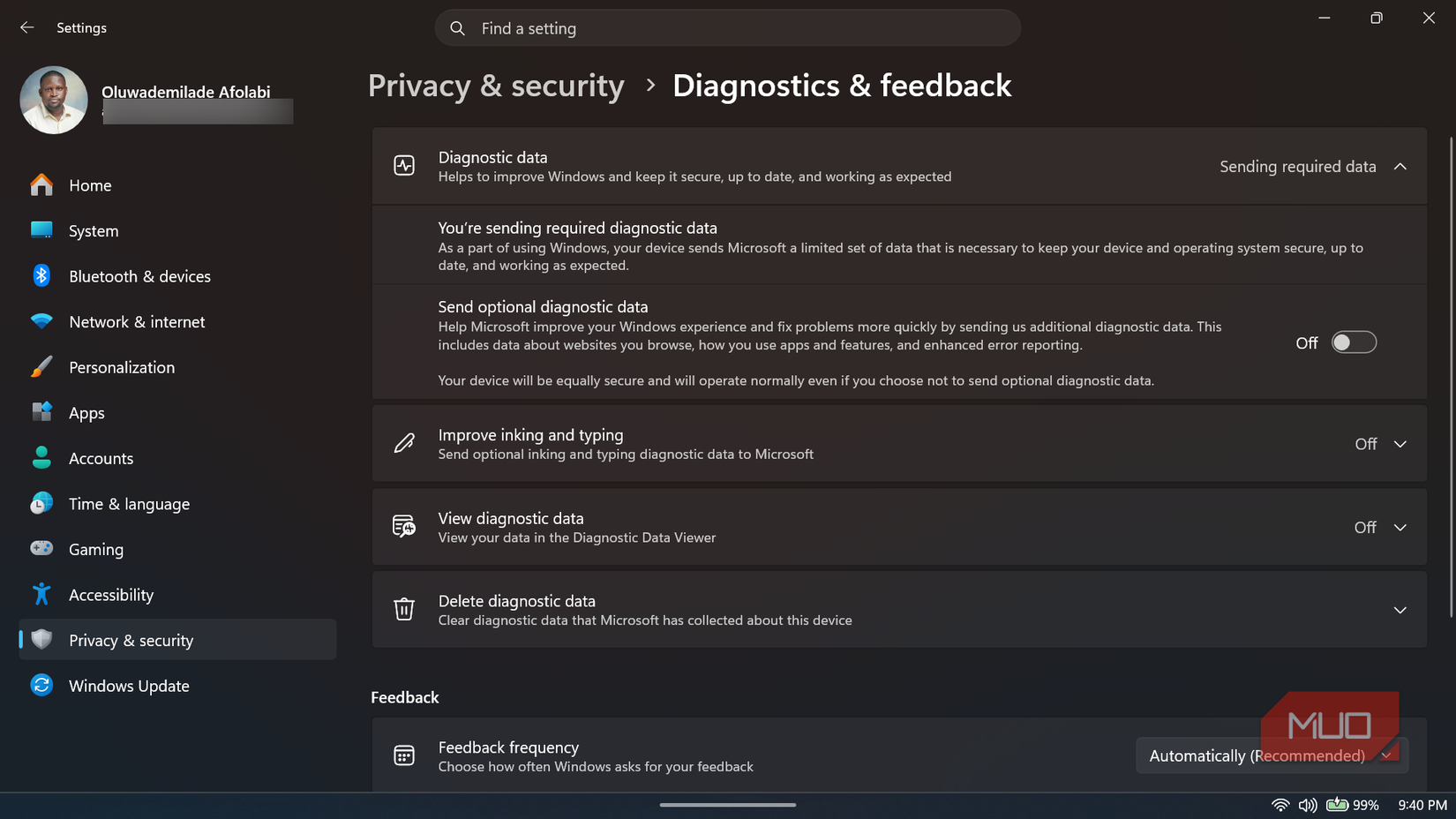Open Gaming settings

click(x=177, y=549)
